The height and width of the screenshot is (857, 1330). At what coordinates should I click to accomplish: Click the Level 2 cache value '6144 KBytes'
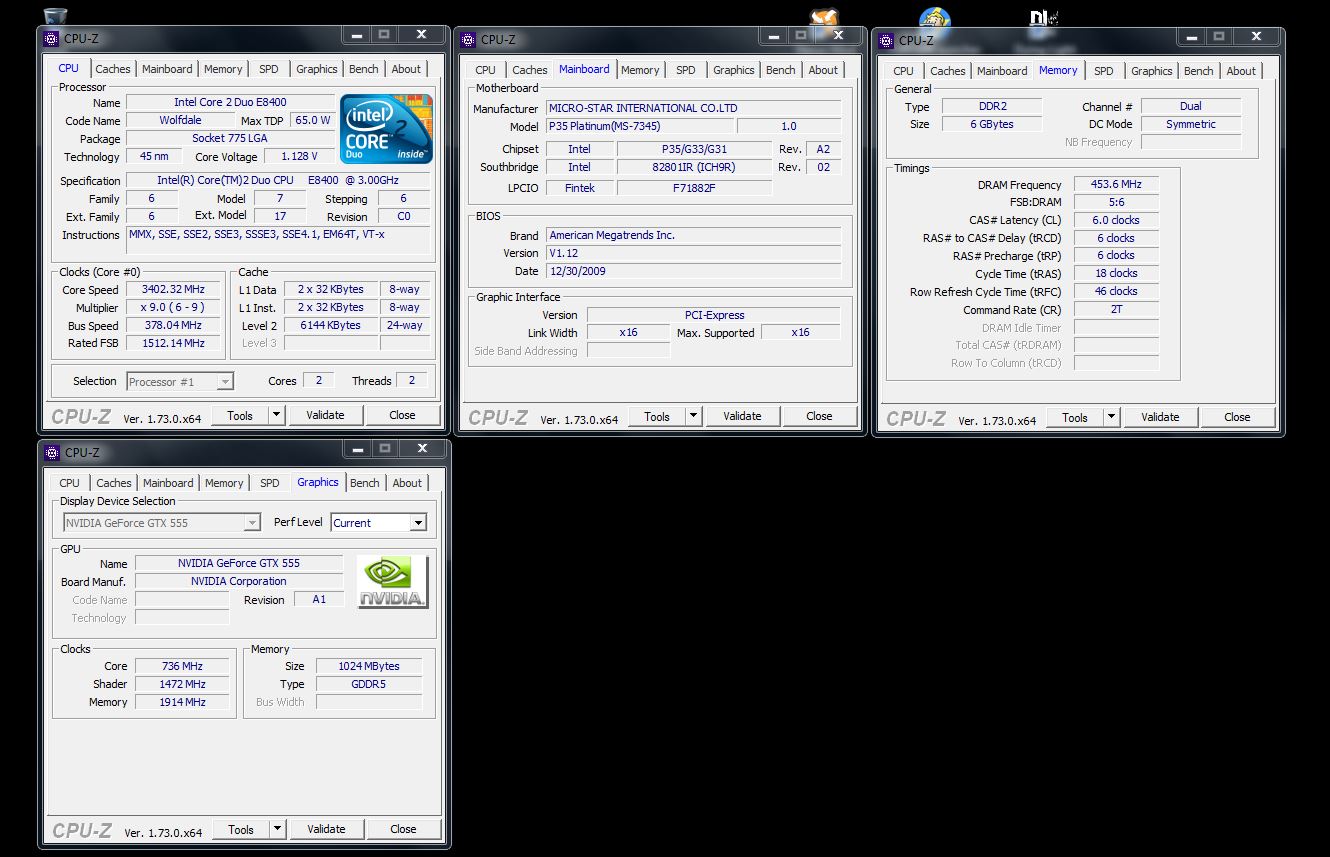[330, 325]
